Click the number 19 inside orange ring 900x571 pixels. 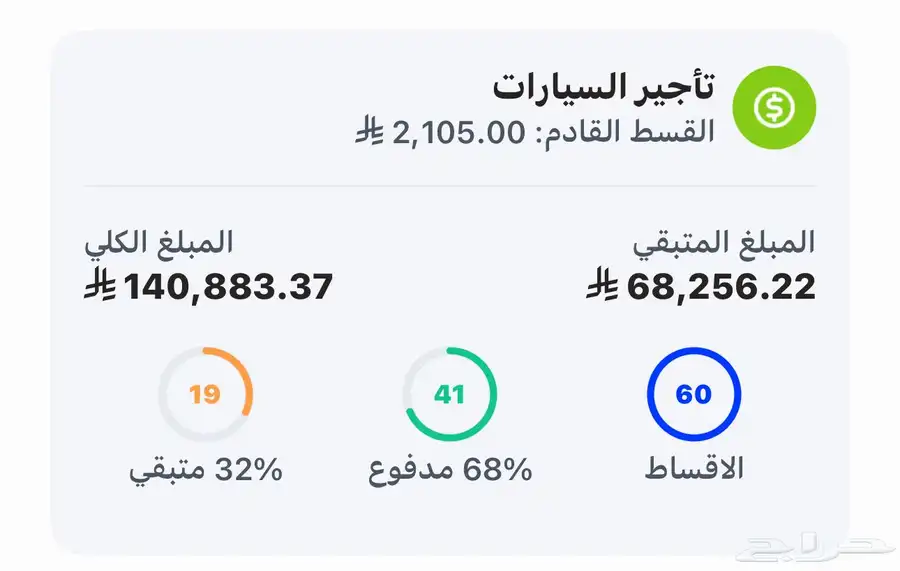[x=205, y=394]
